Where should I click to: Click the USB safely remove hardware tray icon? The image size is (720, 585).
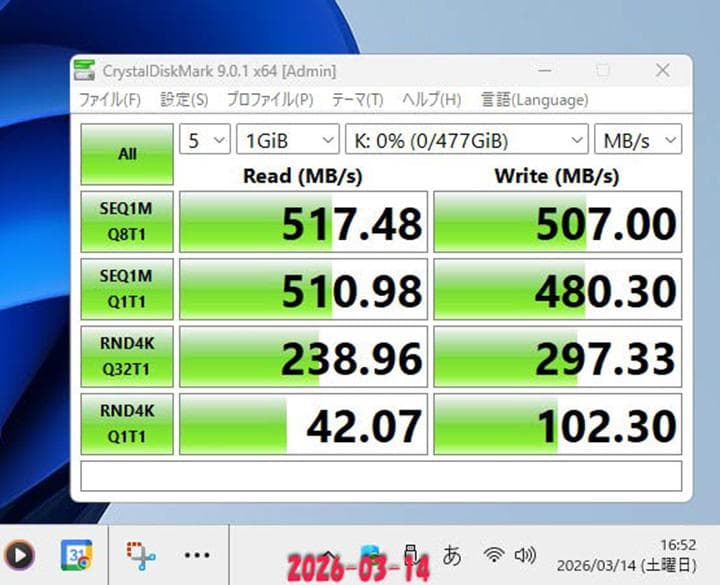(411, 555)
